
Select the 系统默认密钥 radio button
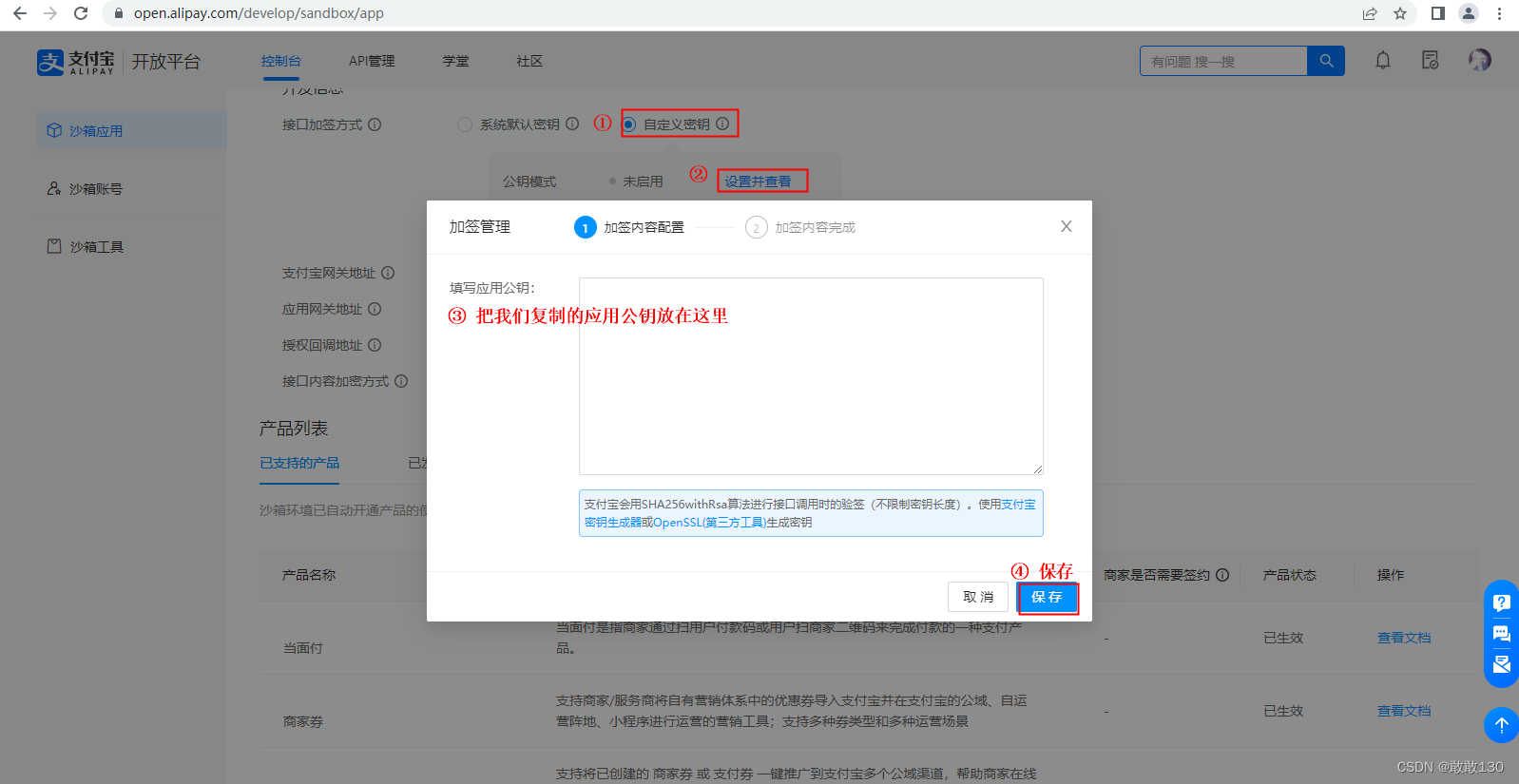coord(464,124)
